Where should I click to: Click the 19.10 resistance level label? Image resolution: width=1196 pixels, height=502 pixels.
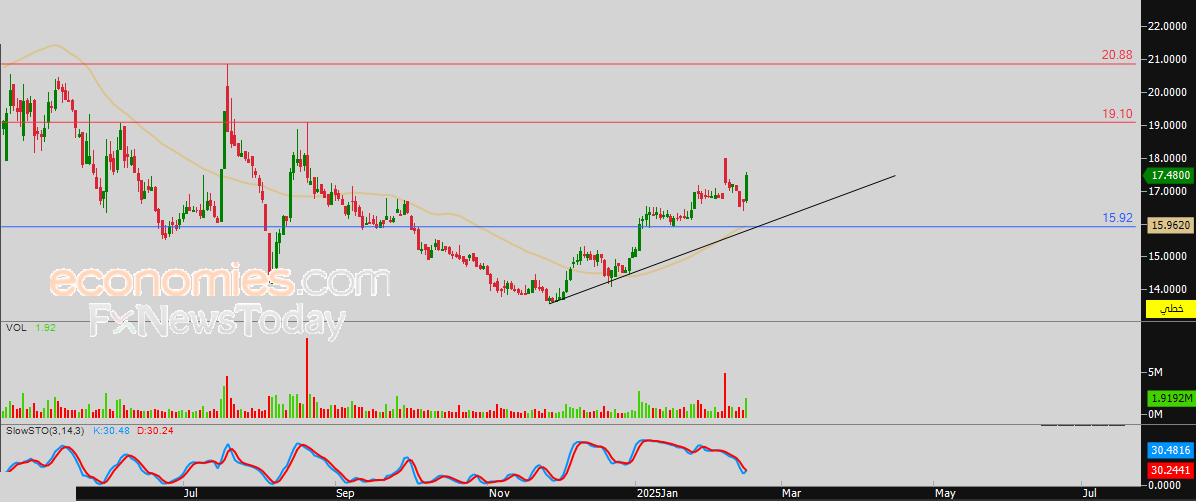[x=1117, y=114]
